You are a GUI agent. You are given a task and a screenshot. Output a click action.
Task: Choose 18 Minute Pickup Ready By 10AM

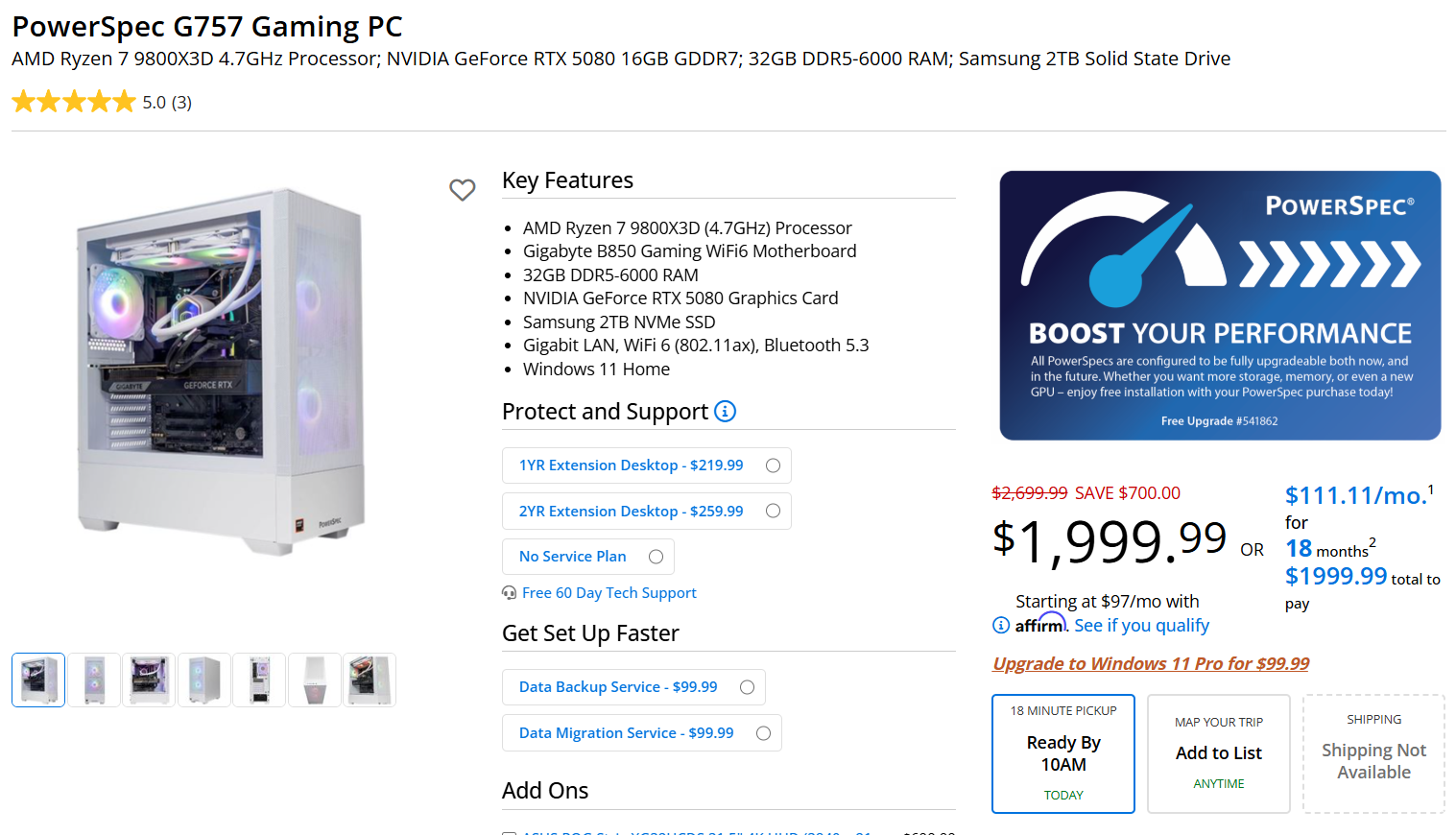pos(1063,753)
